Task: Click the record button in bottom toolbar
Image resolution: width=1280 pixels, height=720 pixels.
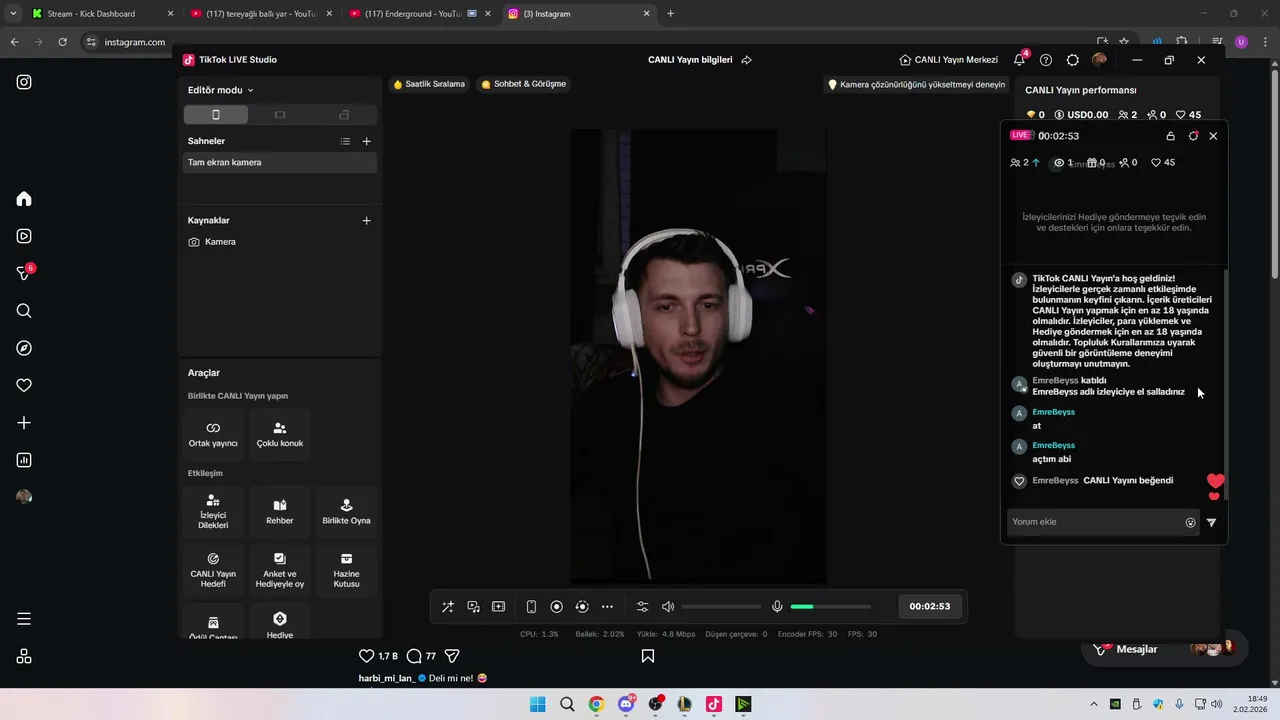Action: pos(557,607)
